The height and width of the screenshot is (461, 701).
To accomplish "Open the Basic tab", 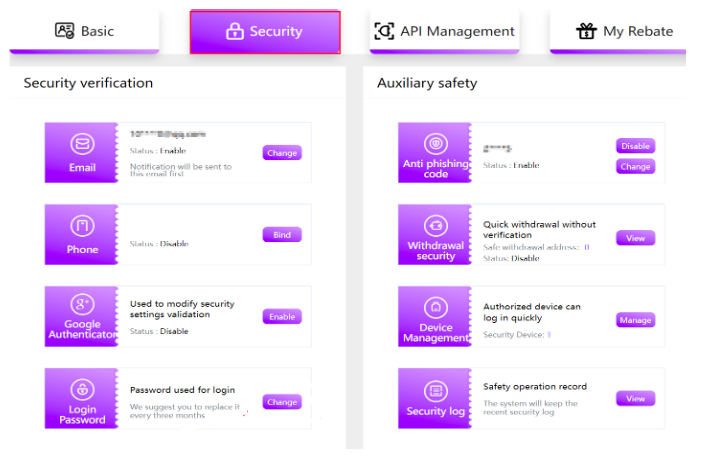I will 85,31.
